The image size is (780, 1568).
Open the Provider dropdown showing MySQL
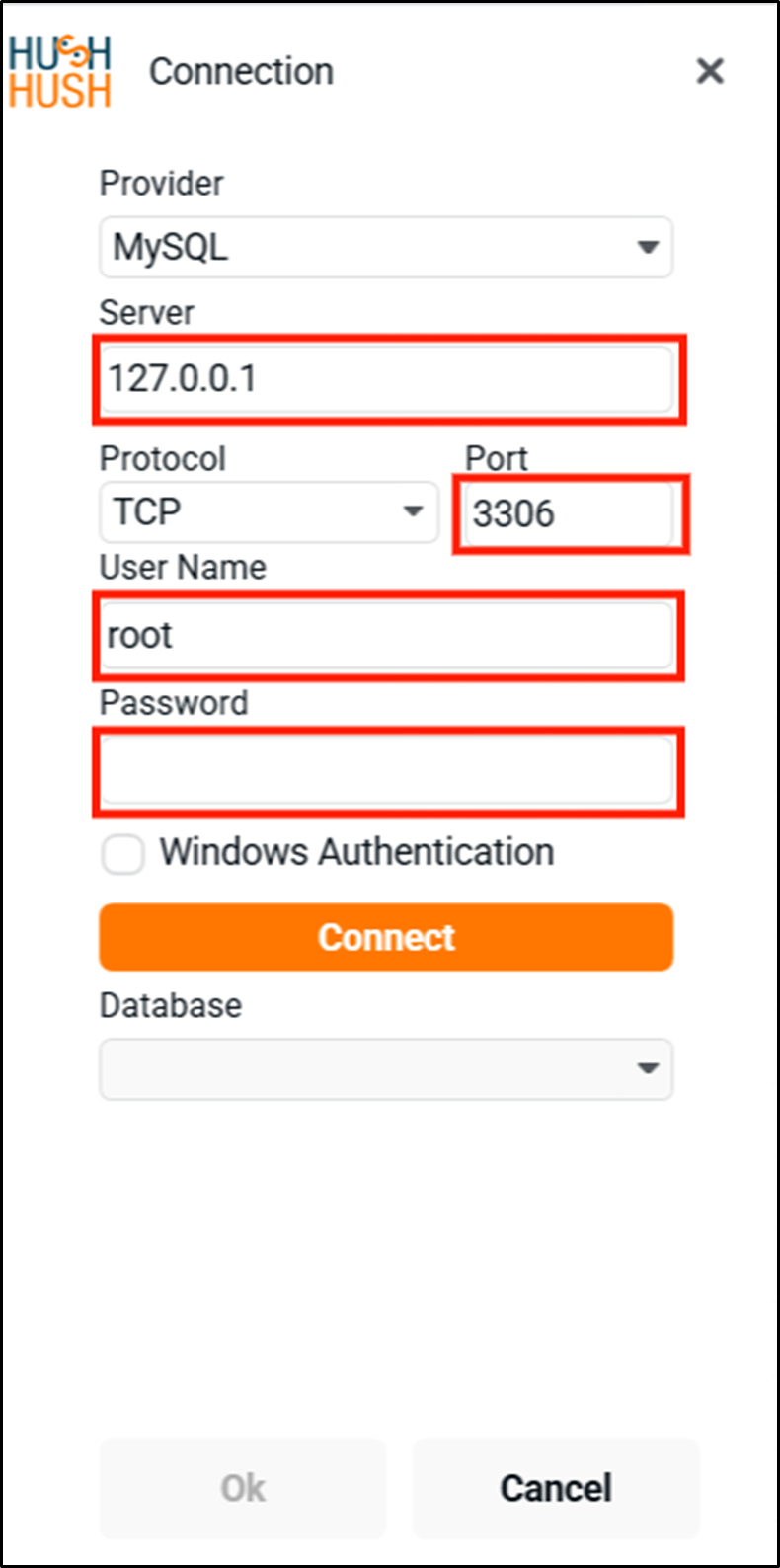click(x=386, y=247)
